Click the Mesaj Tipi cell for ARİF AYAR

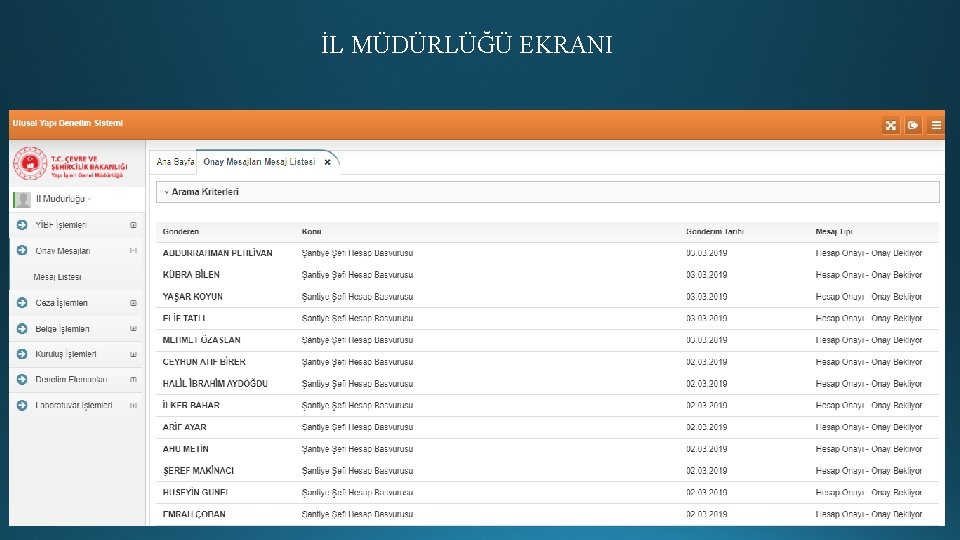point(868,427)
